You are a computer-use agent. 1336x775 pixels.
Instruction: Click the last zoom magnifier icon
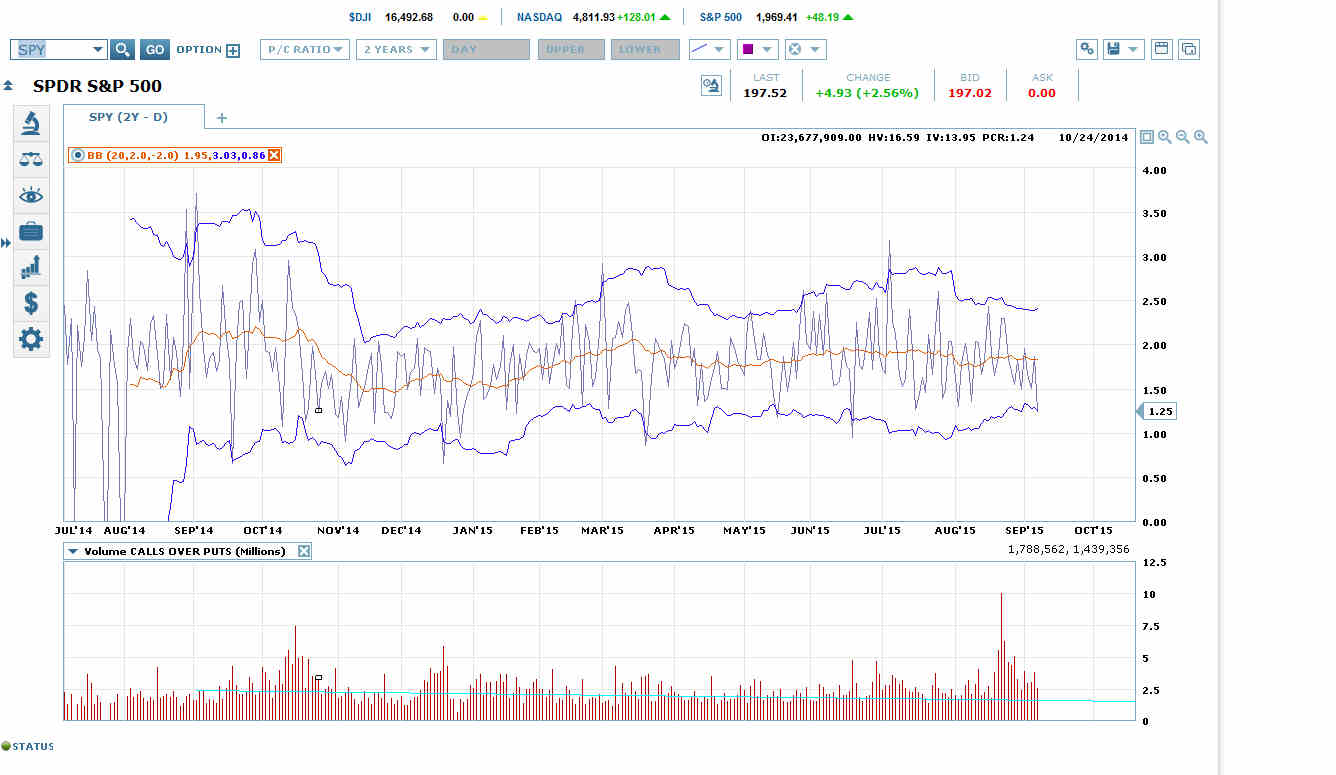click(1201, 137)
